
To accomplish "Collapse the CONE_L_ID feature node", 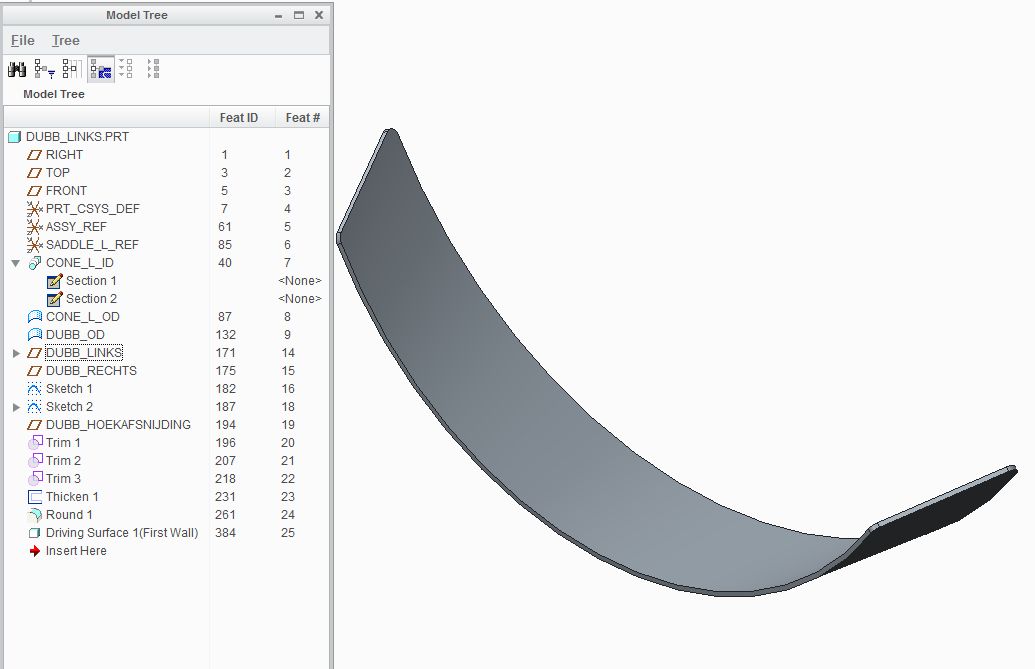I will tap(15, 263).
